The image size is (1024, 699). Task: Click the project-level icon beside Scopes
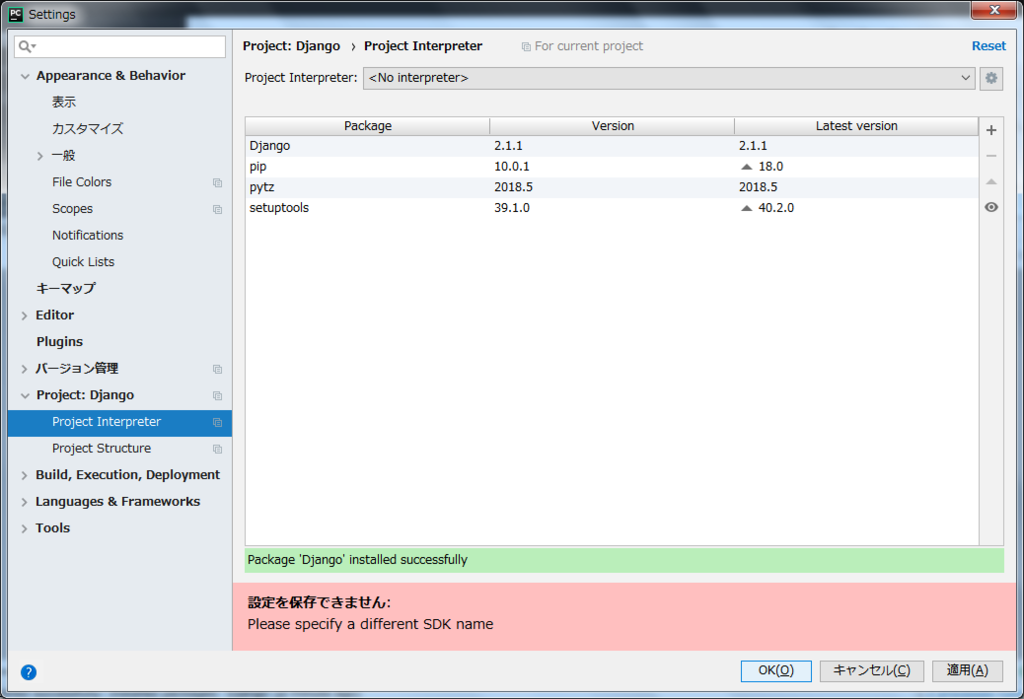tap(217, 210)
